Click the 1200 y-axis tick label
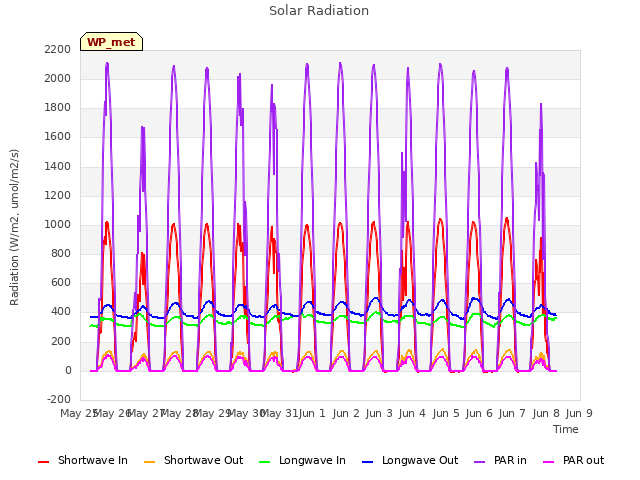Viewport: 640px width, 480px height. (x=58, y=195)
